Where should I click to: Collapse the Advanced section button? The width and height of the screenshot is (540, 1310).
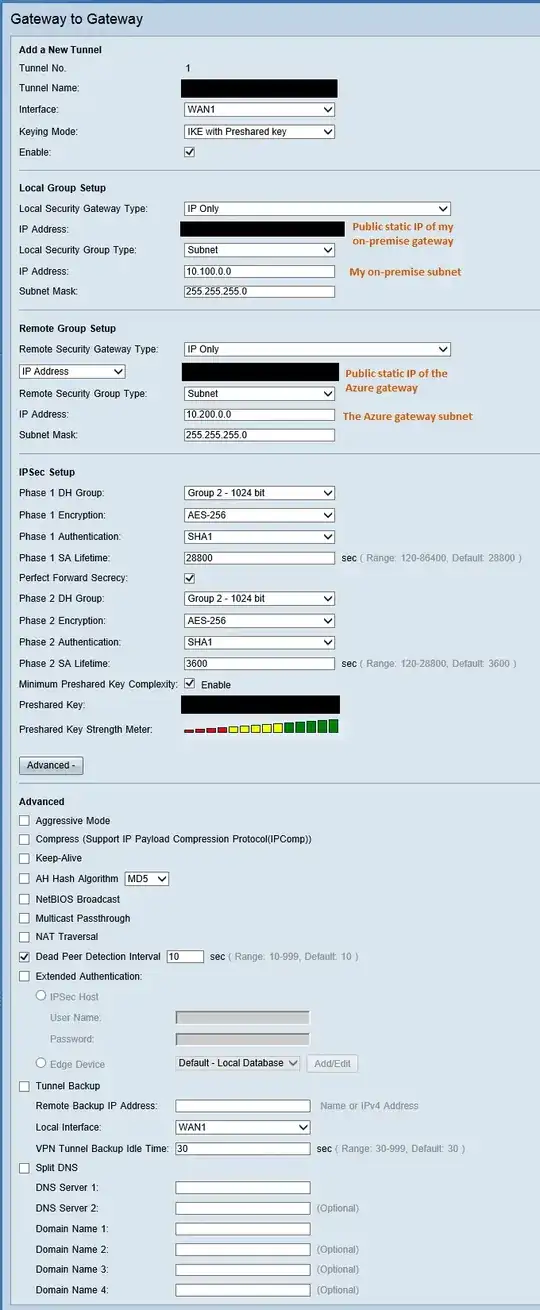click(51, 765)
